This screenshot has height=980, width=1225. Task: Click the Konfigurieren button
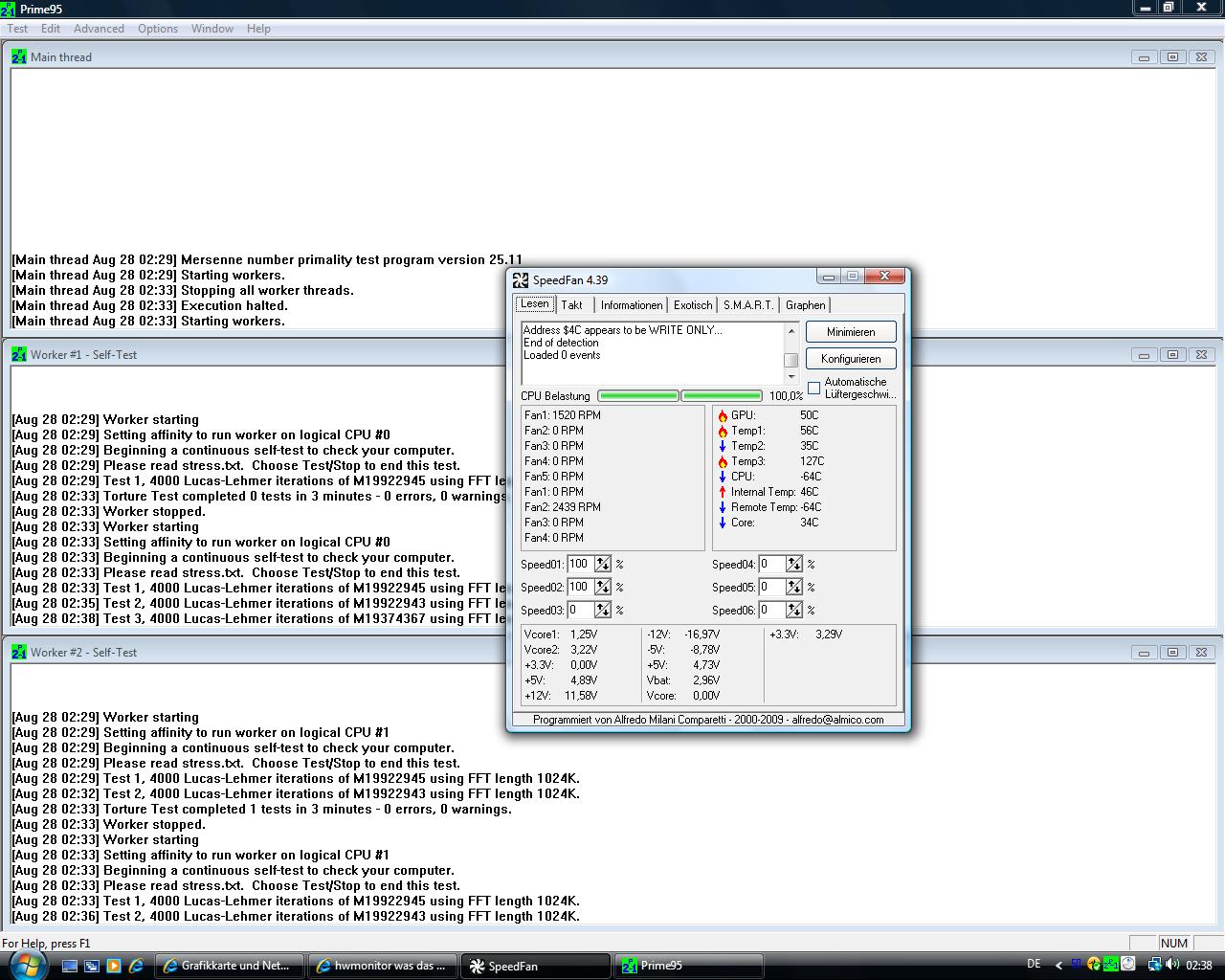[851, 359]
